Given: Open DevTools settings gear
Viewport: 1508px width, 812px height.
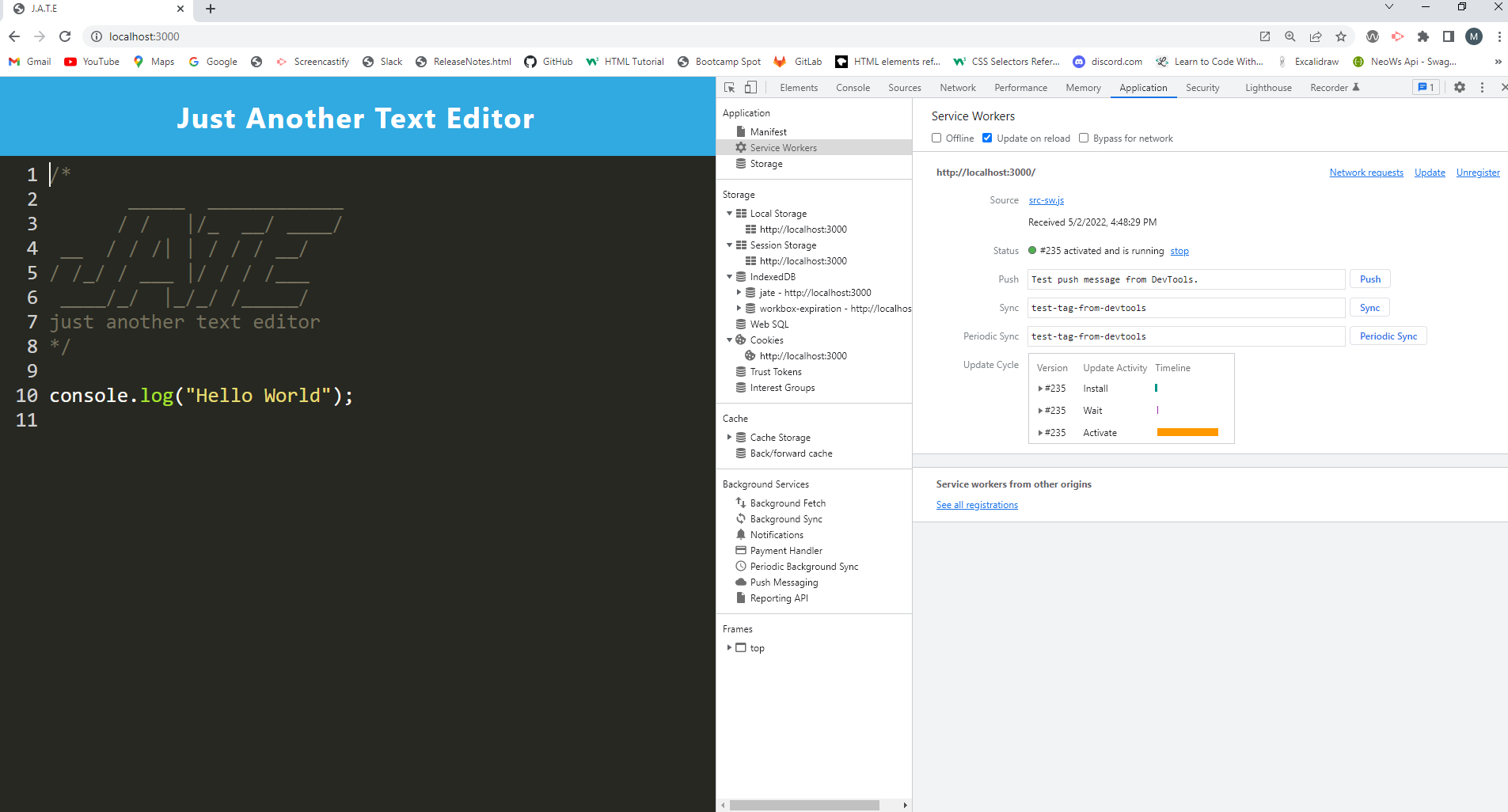Looking at the screenshot, I should (1459, 87).
